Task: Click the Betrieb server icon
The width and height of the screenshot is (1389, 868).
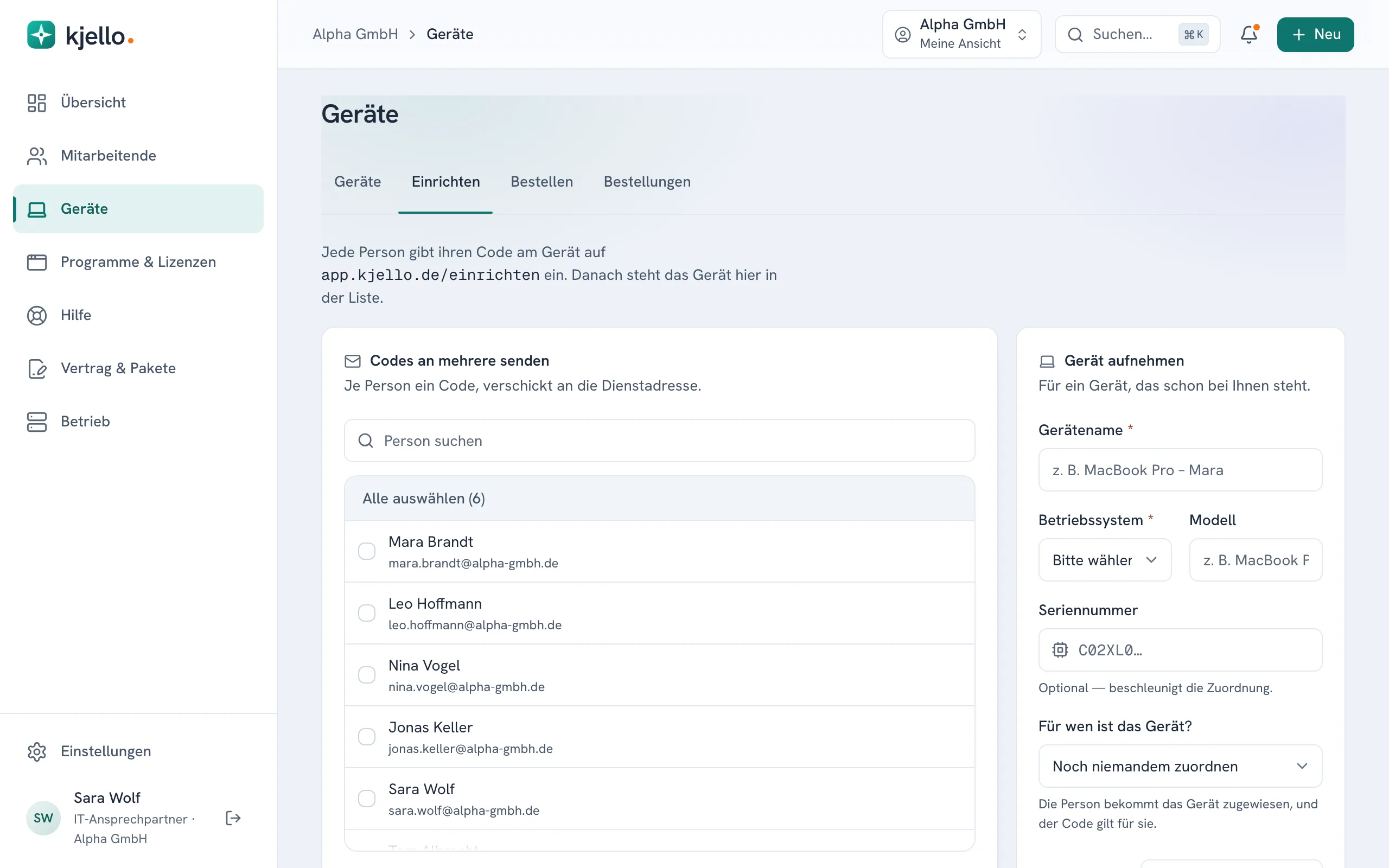Action: click(x=37, y=422)
